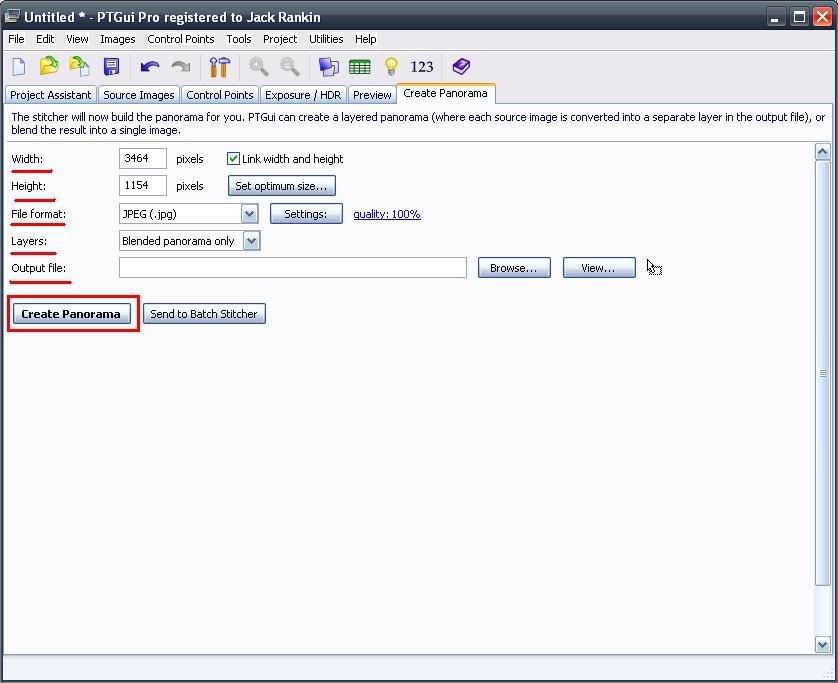Click the Redo arrow icon
The image size is (838, 683).
tap(181, 67)
